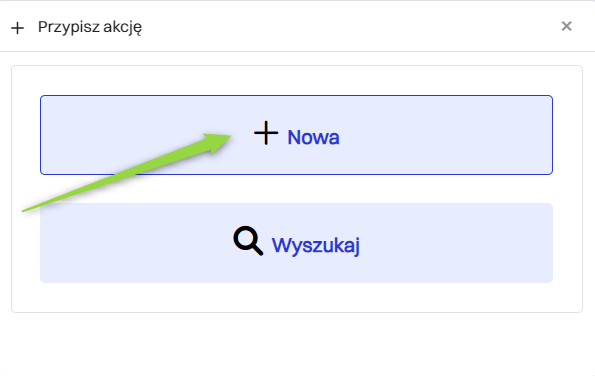Add a new action via Nowa
595x376 pixels.
(x=296, y=135)
